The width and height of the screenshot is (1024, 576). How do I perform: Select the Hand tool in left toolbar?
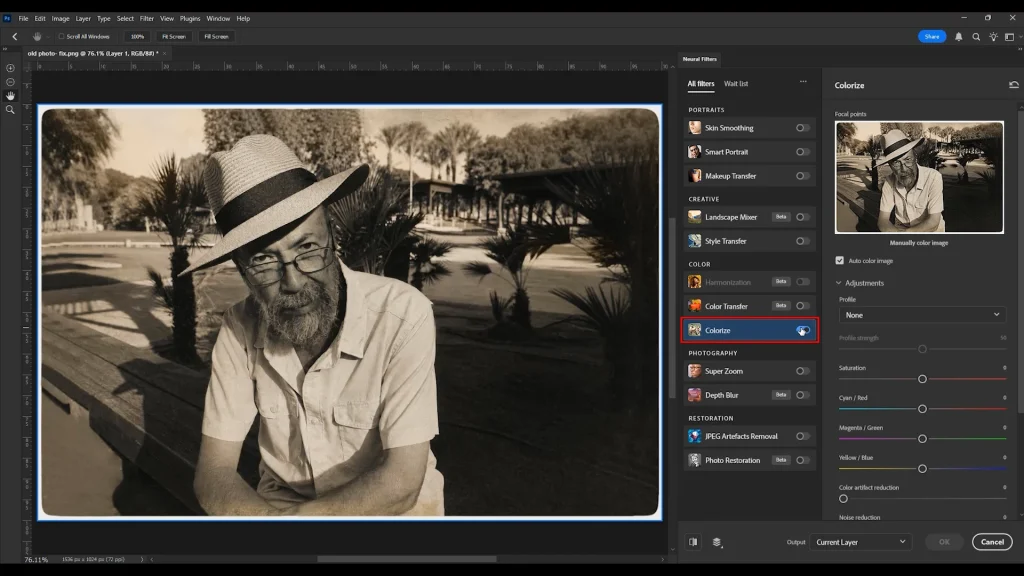coord(10,96)
